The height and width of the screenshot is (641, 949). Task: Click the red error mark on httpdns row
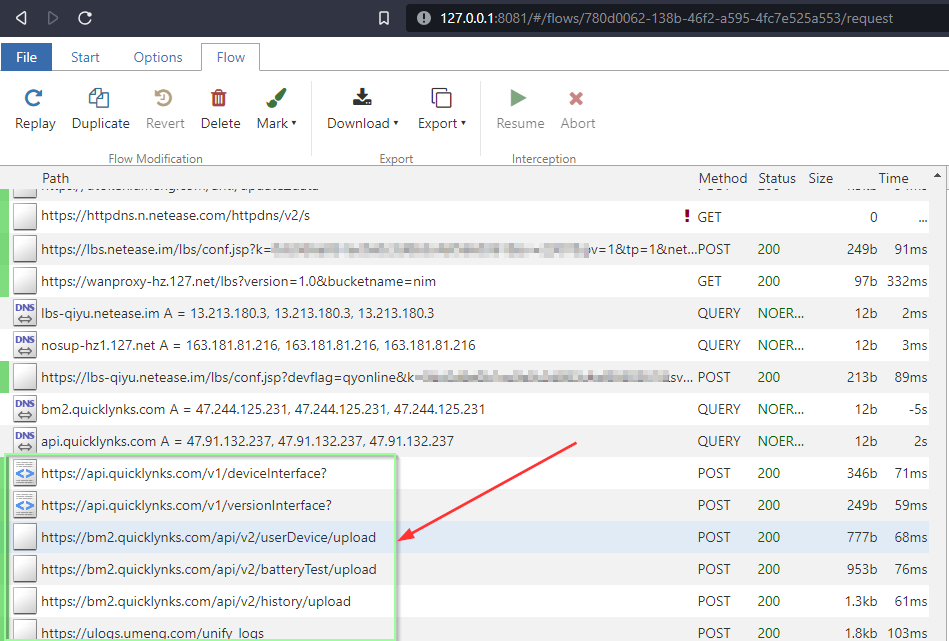(687, 216)
